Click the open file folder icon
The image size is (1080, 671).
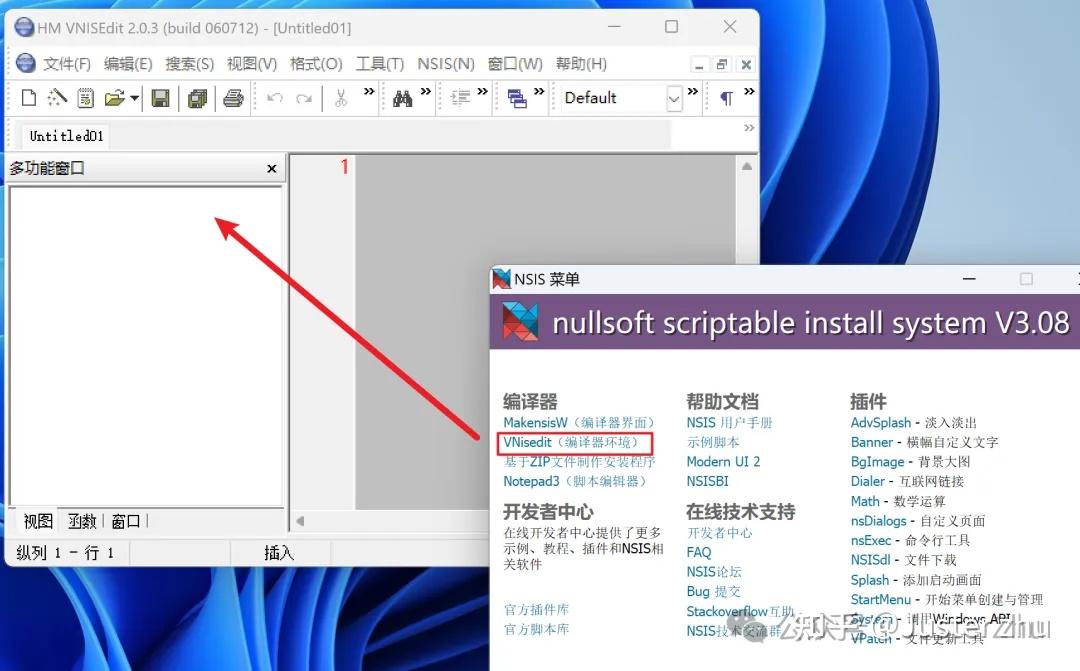tap(114, 98)
